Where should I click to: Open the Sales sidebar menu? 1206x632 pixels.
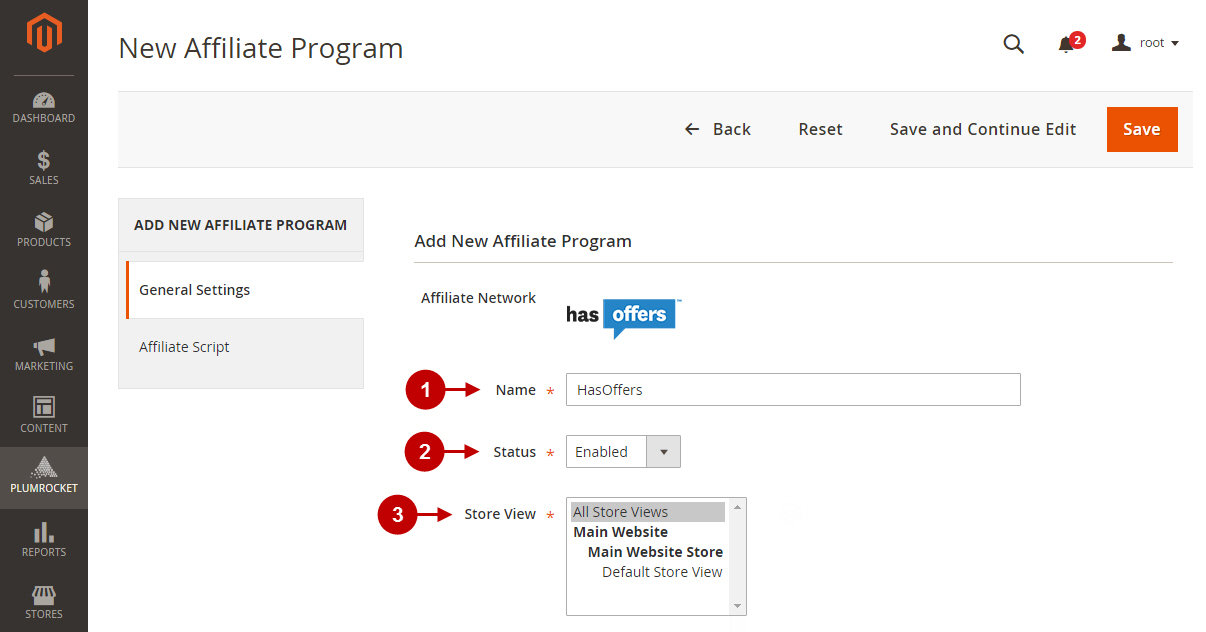(x=44, y=168)
